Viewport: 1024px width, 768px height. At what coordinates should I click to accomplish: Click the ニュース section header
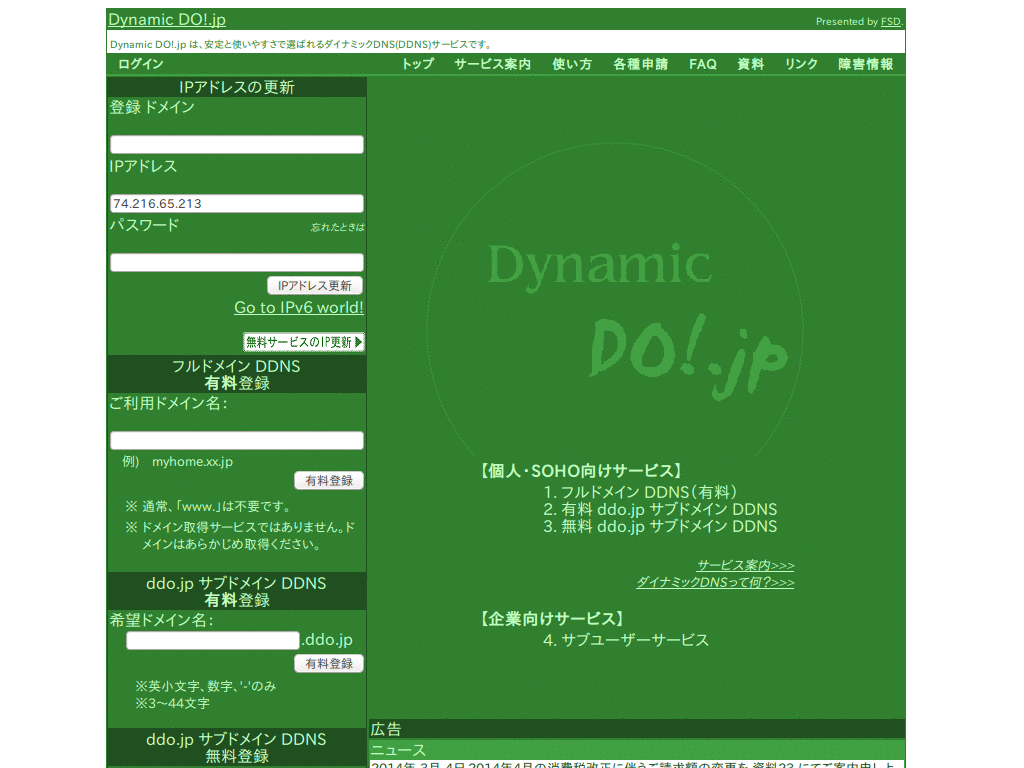637,750
